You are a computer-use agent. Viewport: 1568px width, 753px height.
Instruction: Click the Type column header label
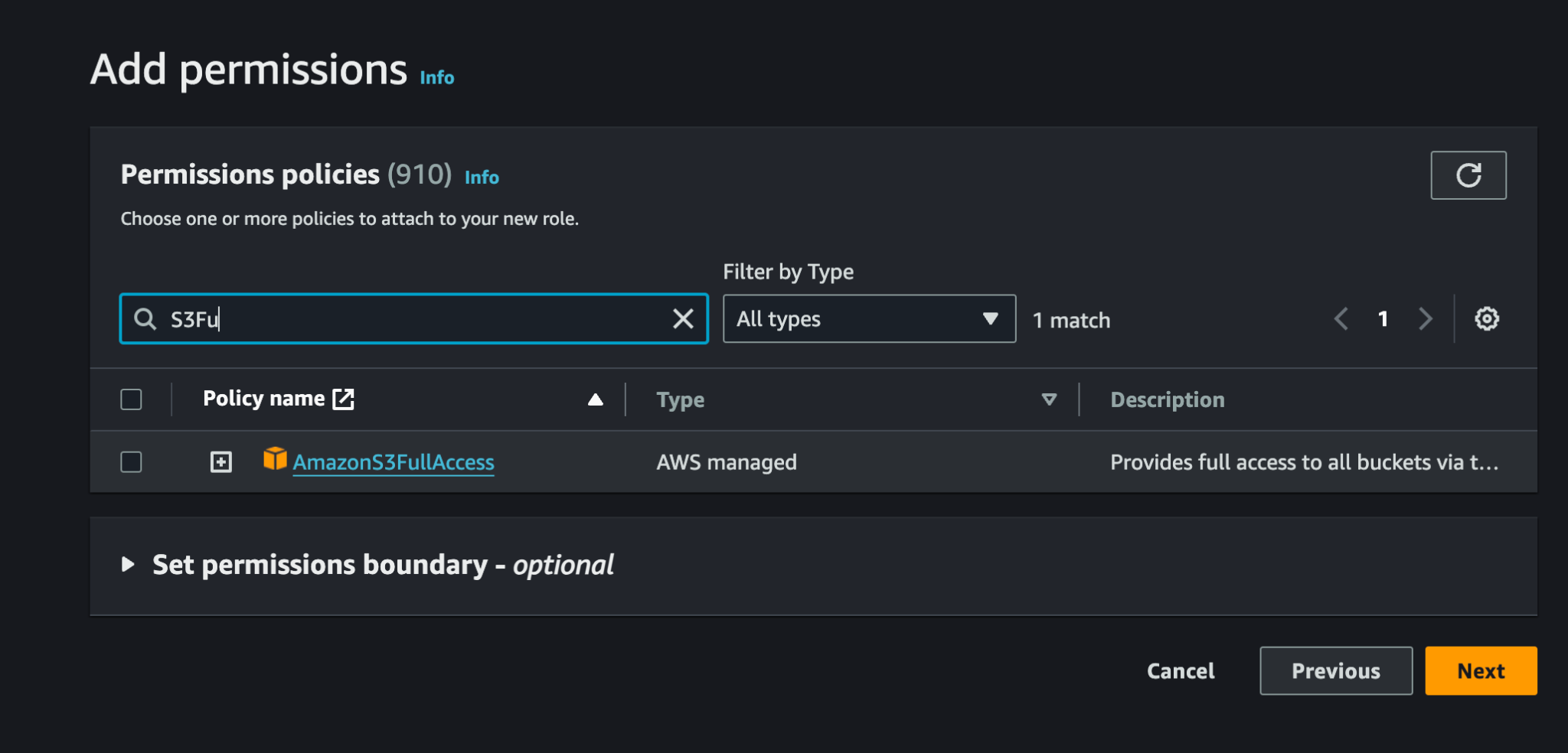[x=680, y=399]
